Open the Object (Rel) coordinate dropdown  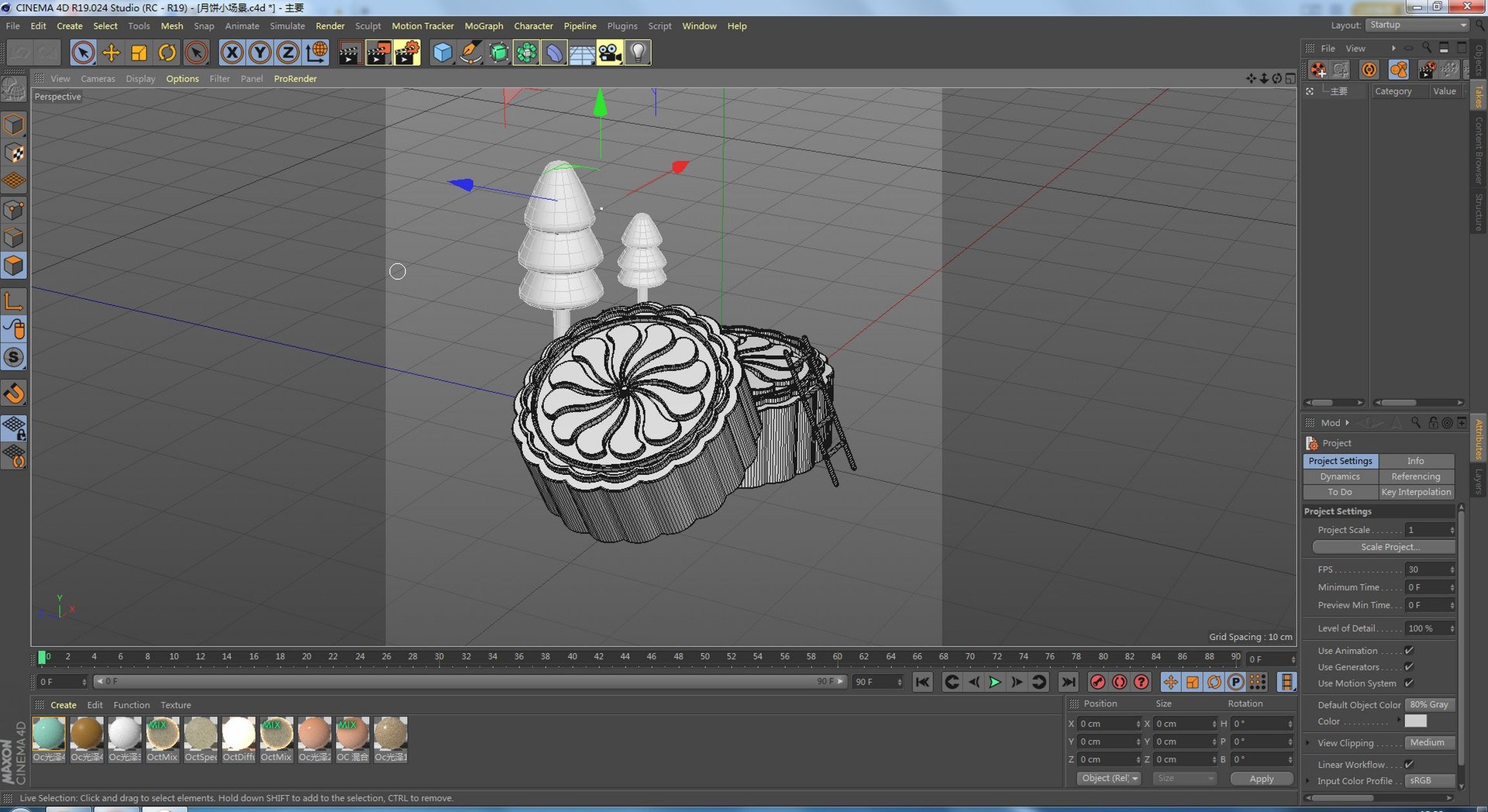(1109, 779)
